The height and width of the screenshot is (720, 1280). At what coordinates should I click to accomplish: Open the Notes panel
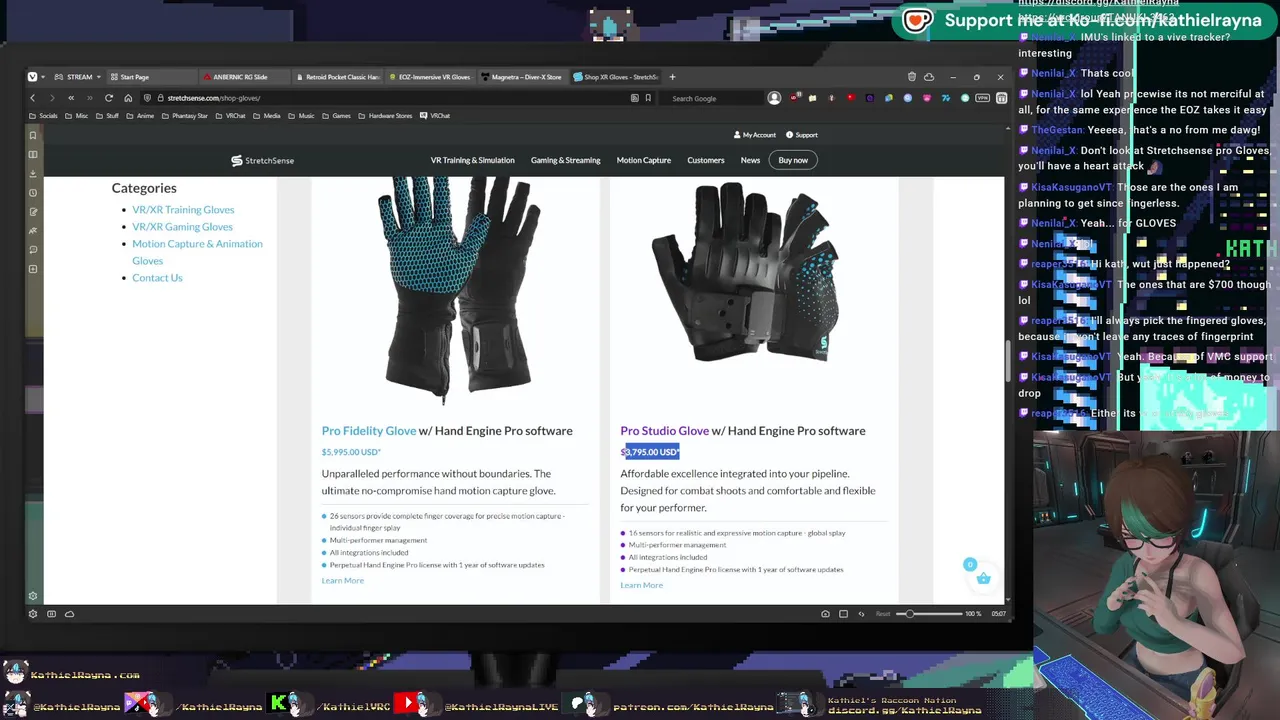tap(33, 212)
